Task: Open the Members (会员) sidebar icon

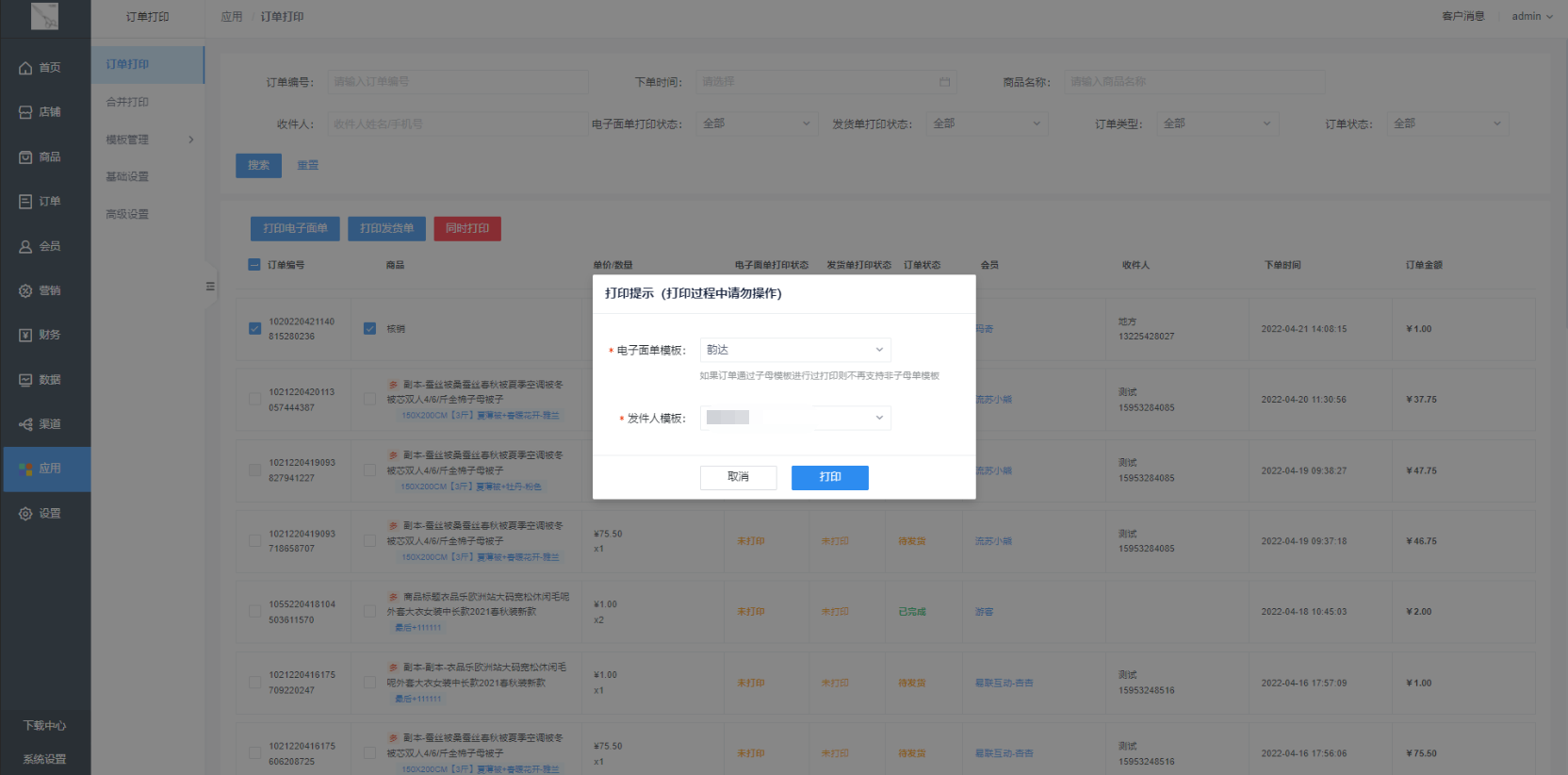Action: tap(26, 247)
